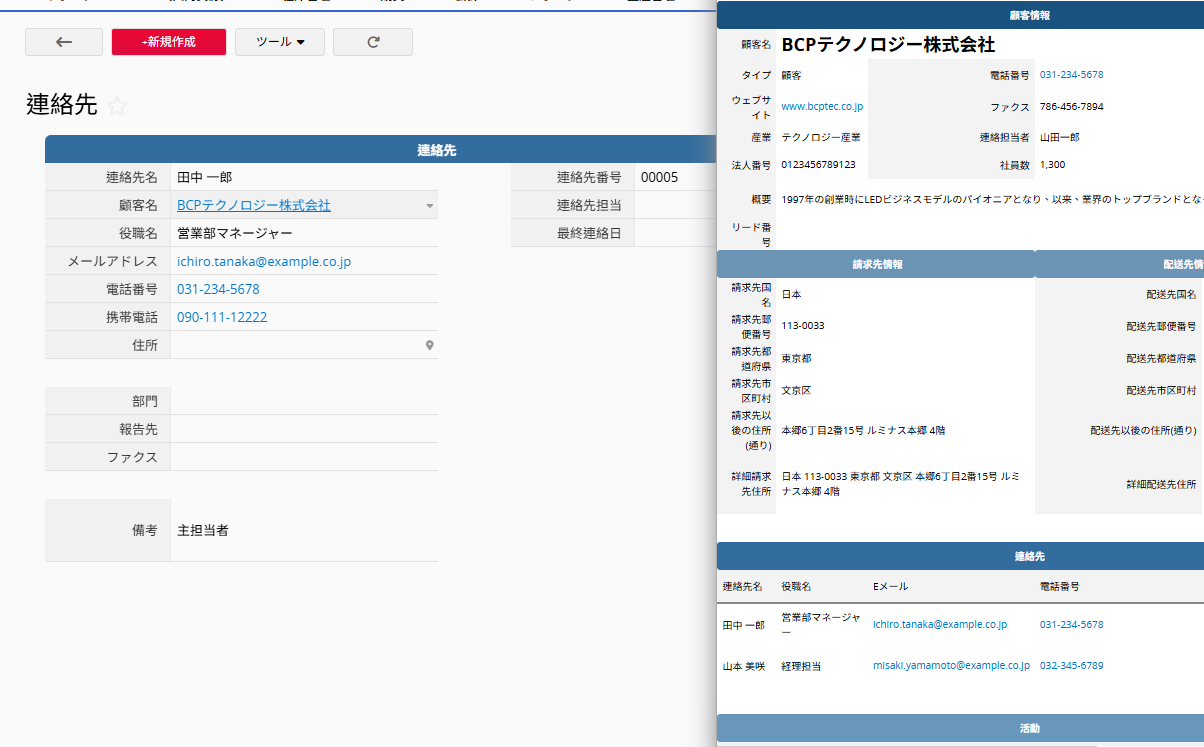Click the メールアドレス value in the contact form

(264, 261)
